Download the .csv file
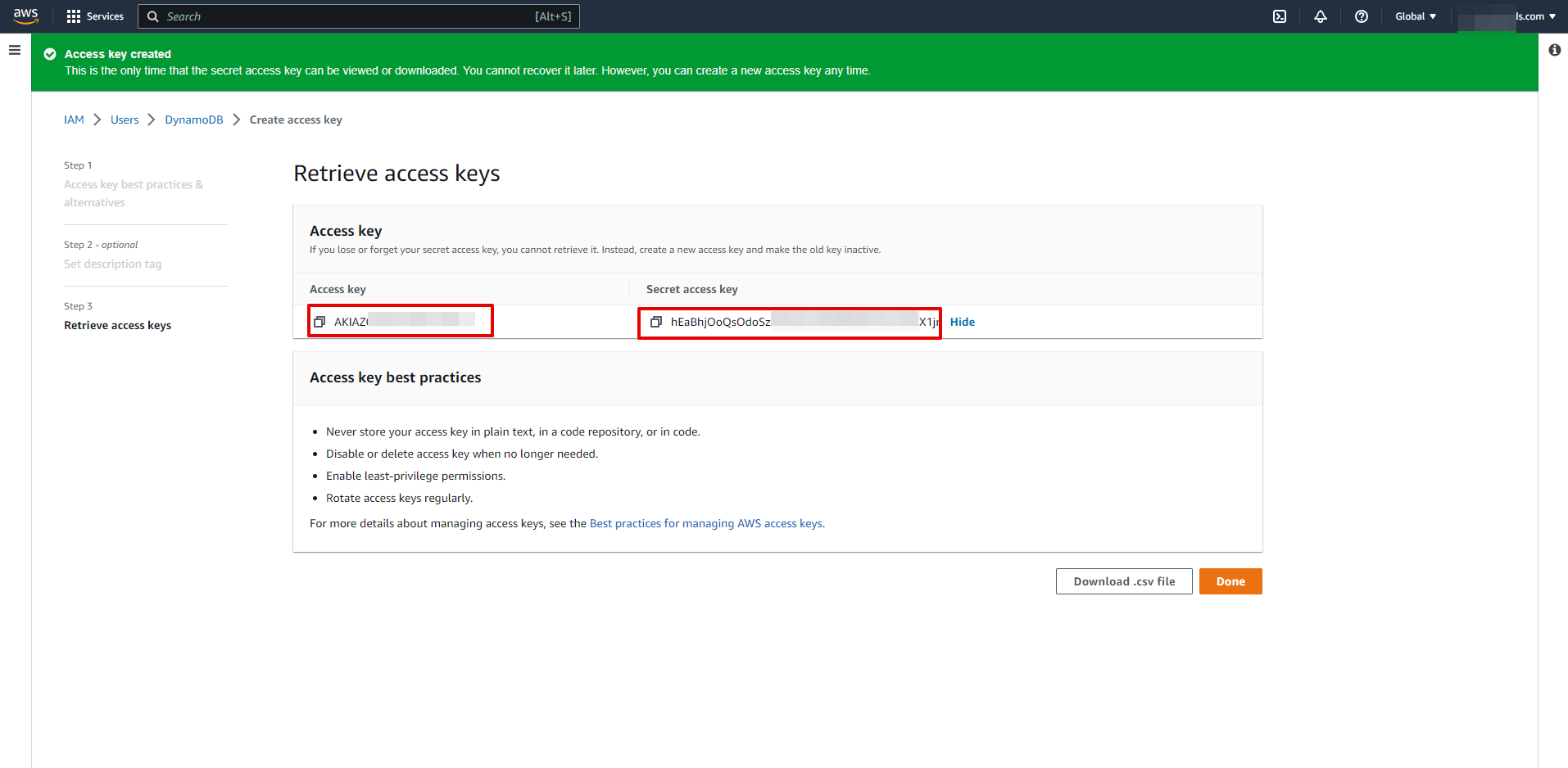This screenshot has width=1568, height=768. click(1124, 581)
